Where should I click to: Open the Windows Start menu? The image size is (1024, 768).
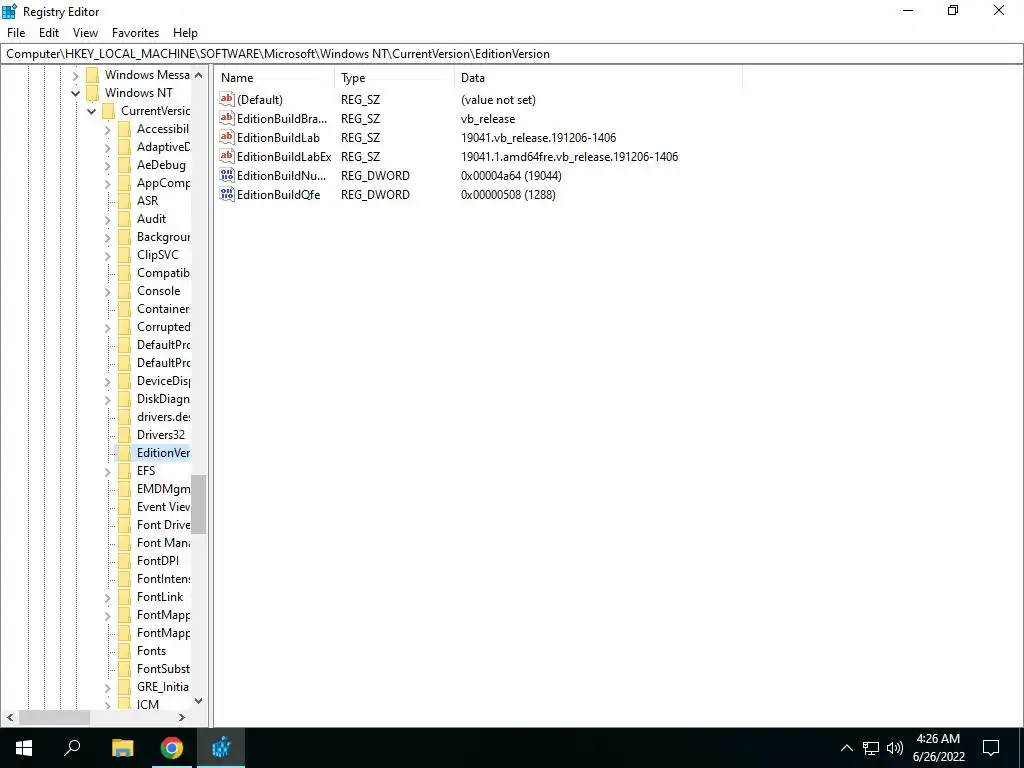(24, 748)
